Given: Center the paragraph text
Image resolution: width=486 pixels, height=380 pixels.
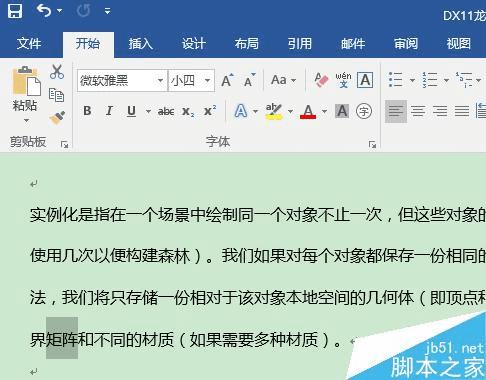Looking at the screenshot, I should 418,111.
